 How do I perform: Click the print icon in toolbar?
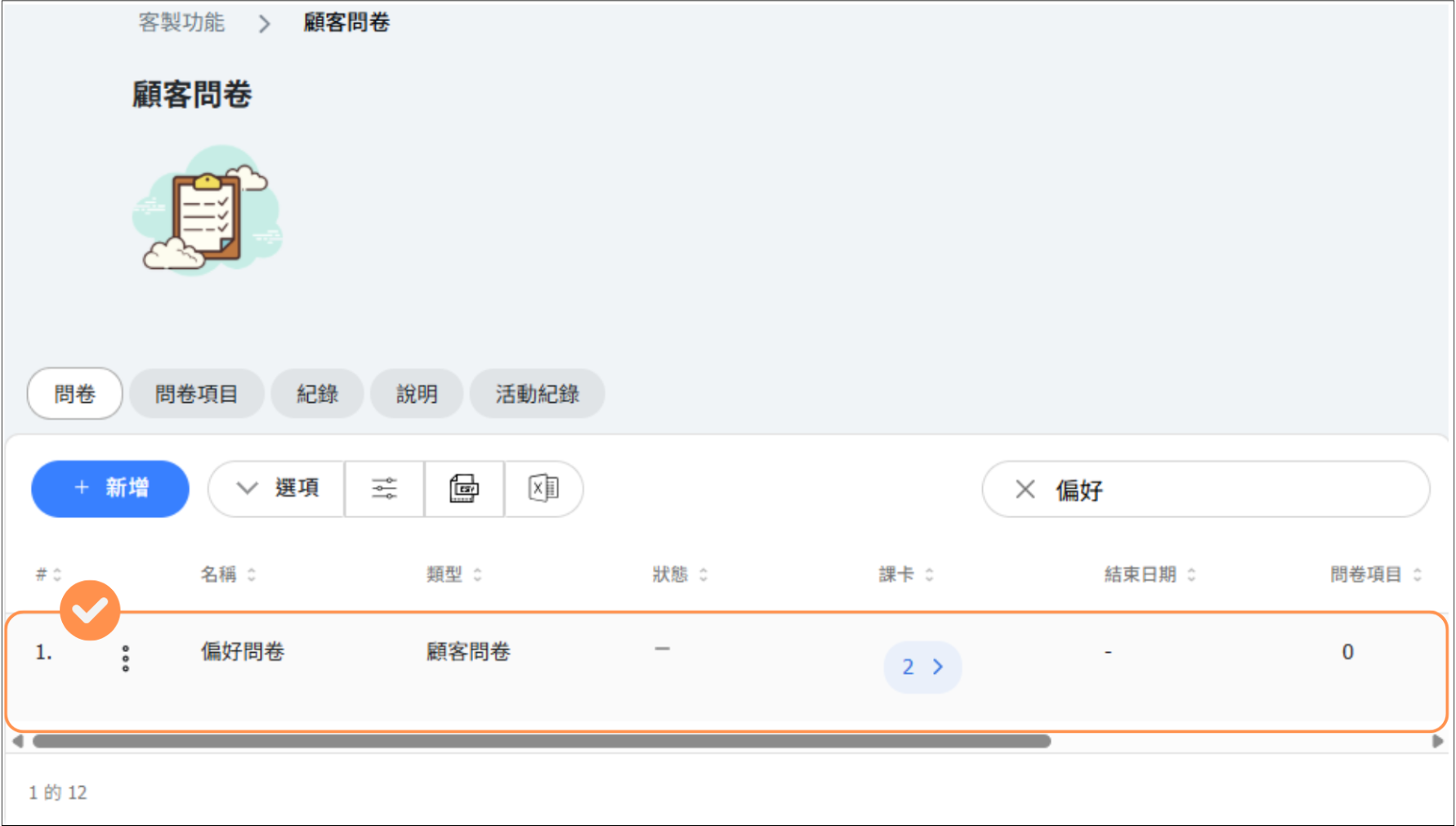[464, 489]
